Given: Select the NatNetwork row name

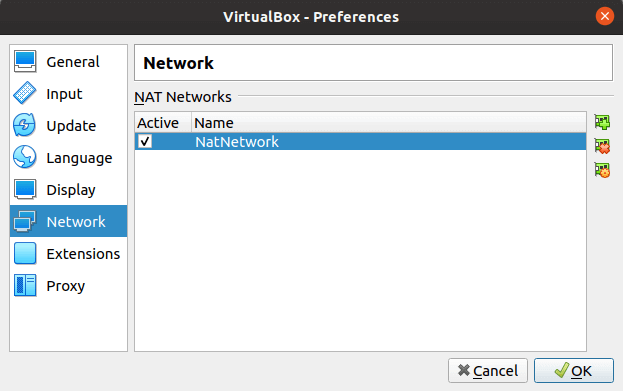Looking at the screenshot, I should pos(237,142).
